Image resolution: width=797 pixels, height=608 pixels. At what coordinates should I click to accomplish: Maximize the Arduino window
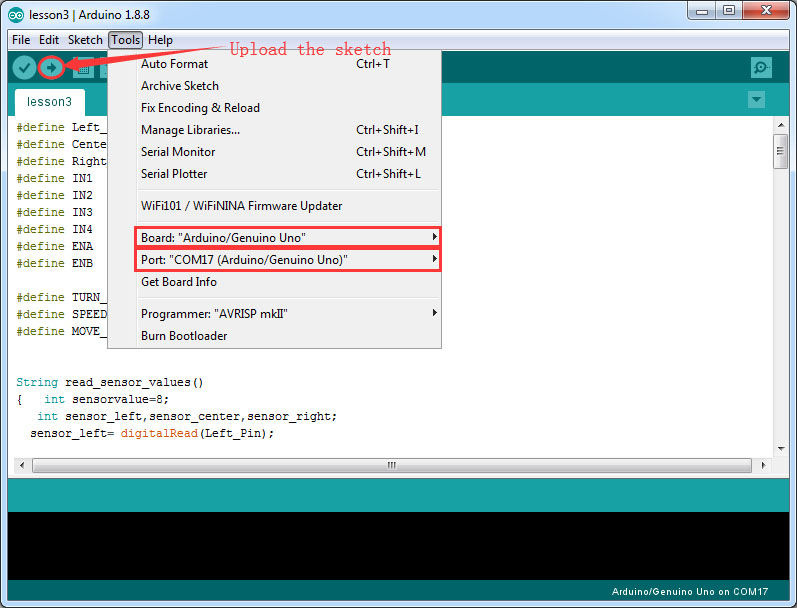pos(729,11)
